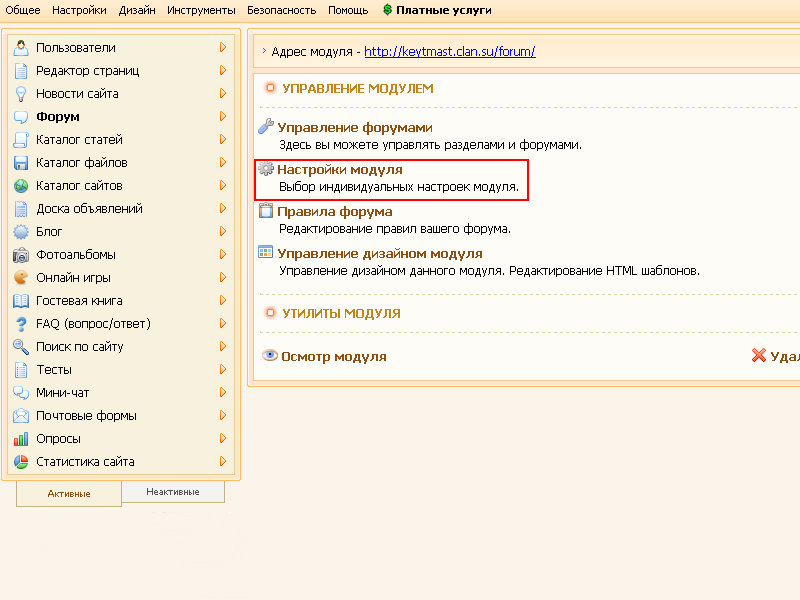Click the green dollar Paid services icon
The height and width of the screenshot is (600, 800).
pos(387,10)
